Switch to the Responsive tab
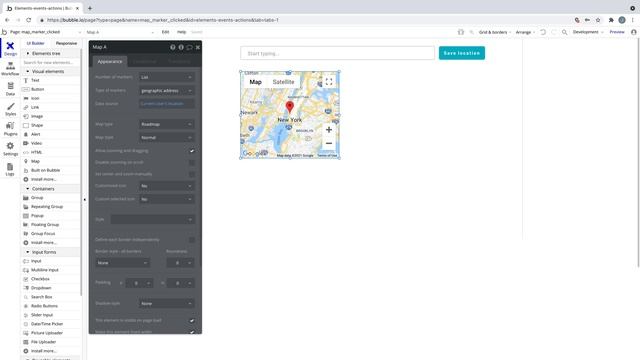 click(66, 43)
